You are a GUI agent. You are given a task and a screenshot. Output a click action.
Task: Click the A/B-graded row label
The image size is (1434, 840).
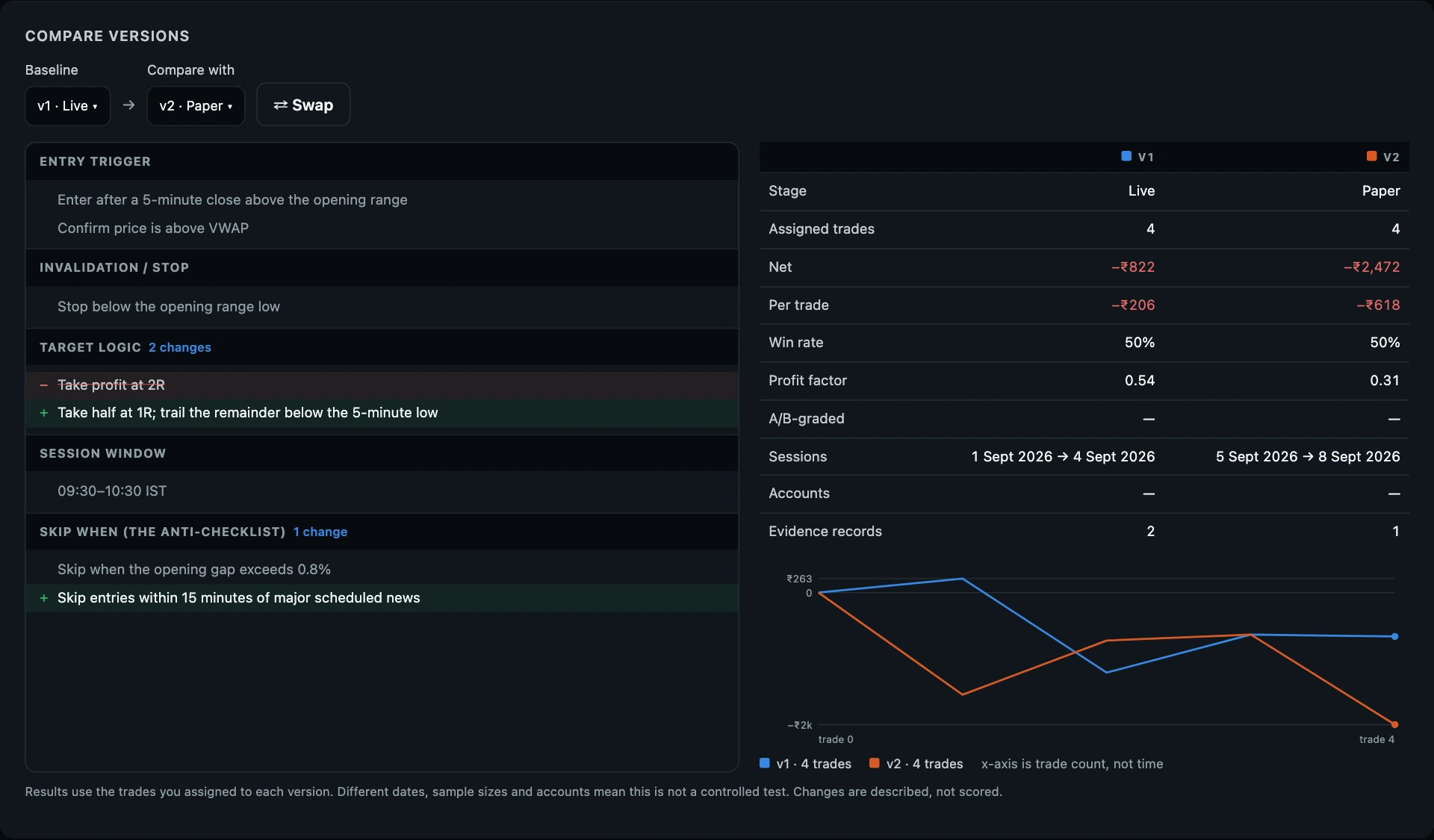coord(807,418)
